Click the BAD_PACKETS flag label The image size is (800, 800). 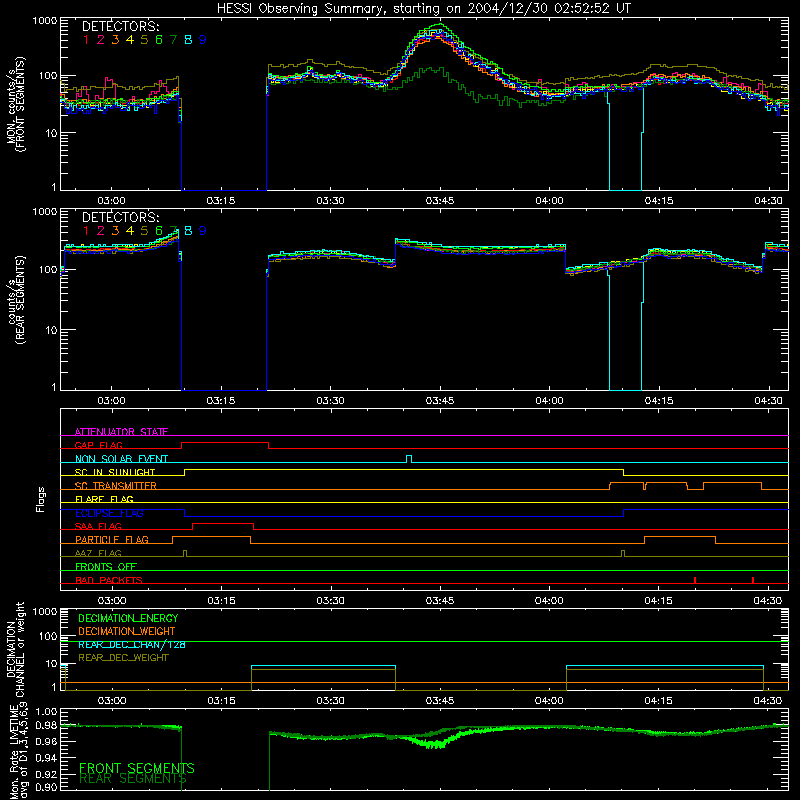coord(109,580)
